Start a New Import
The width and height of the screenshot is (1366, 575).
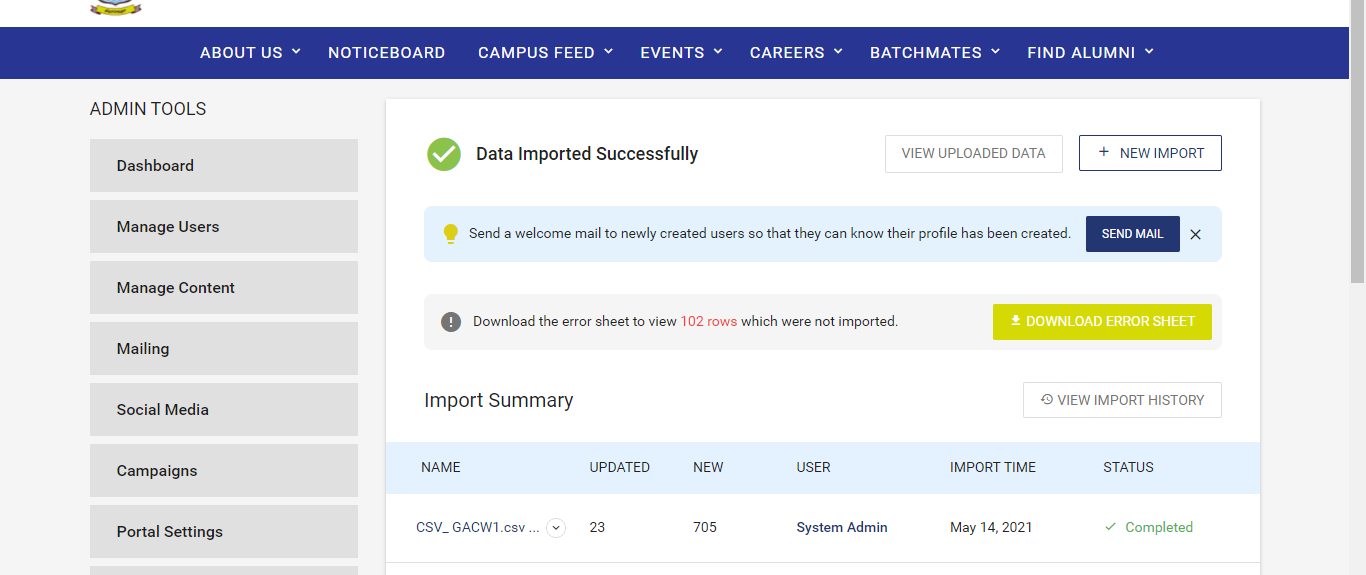point(1150,153)
